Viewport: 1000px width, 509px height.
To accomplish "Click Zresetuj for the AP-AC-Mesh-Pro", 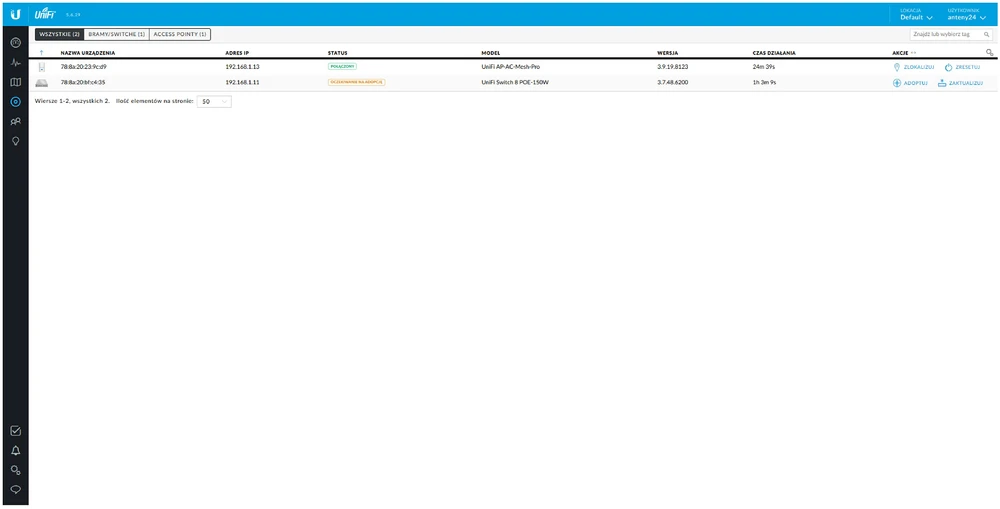I will point(962,67).
